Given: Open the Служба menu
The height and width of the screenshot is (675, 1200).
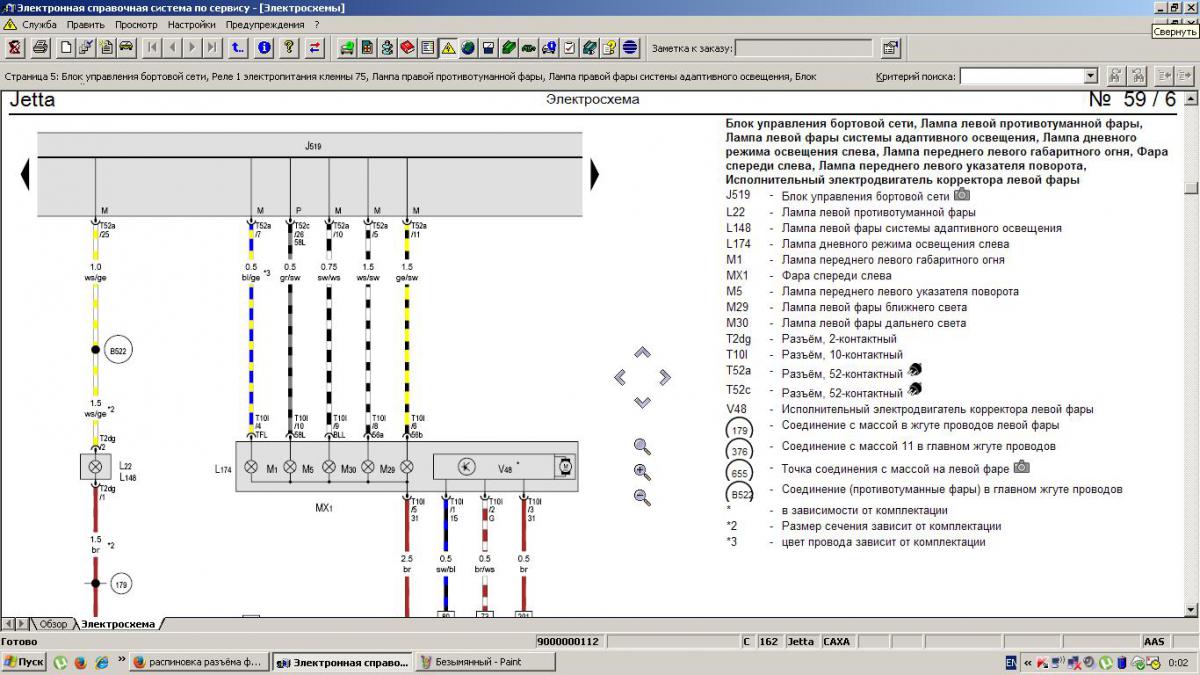Looking at the screenshot, I should [40, 24].
